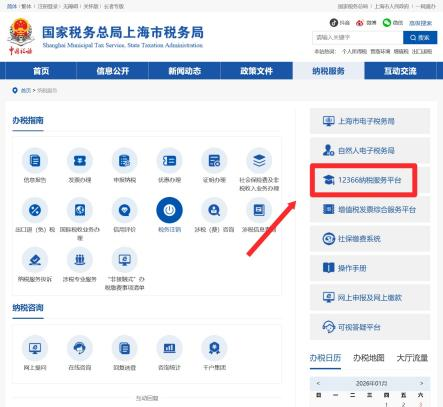Open the 纳税服务投诉 icon
The height and width of the screenshot is (407, 443).
35,260
